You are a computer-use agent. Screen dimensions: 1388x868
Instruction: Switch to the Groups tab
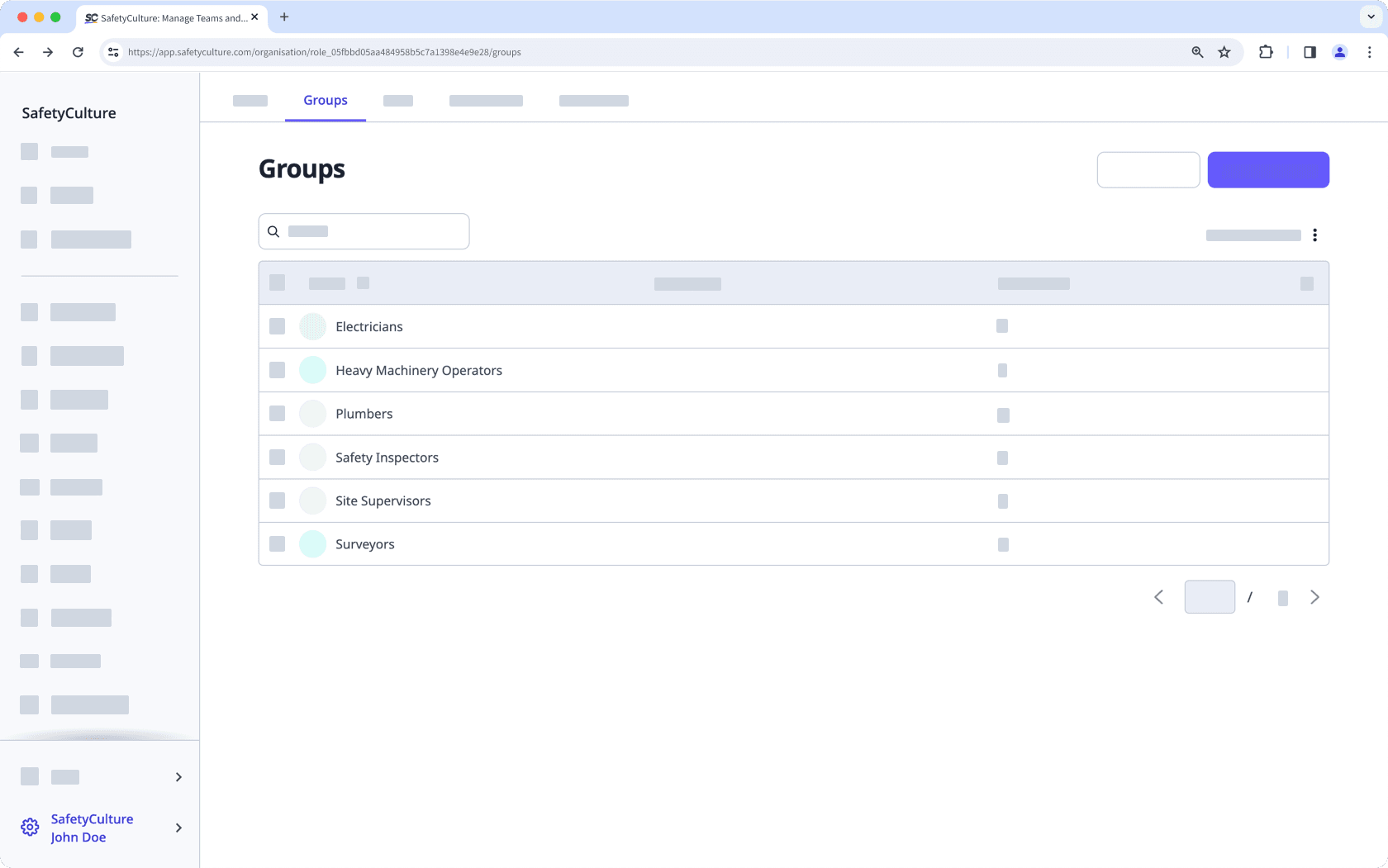(x=325, y=100)
